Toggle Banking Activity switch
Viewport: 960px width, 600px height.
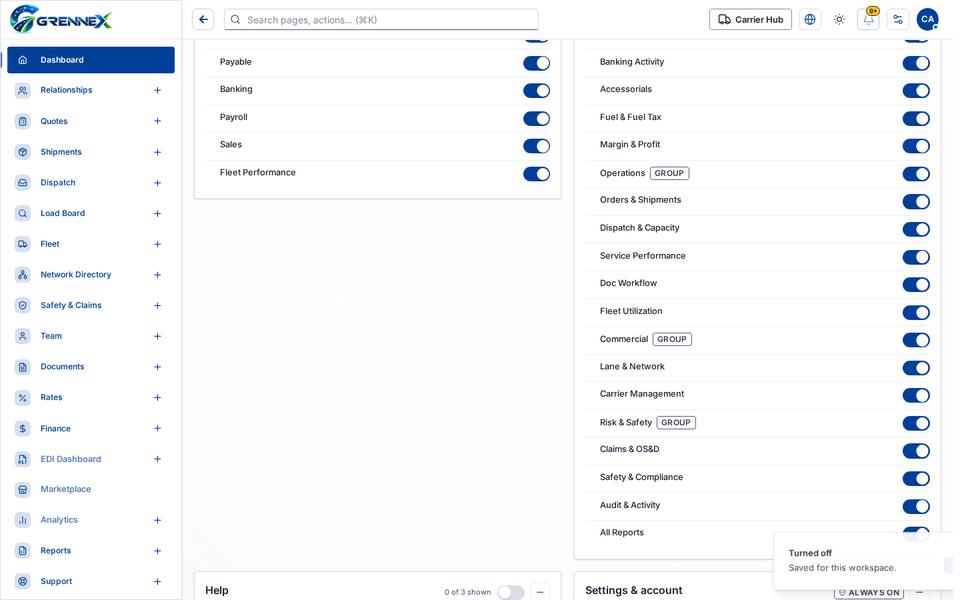916,63
